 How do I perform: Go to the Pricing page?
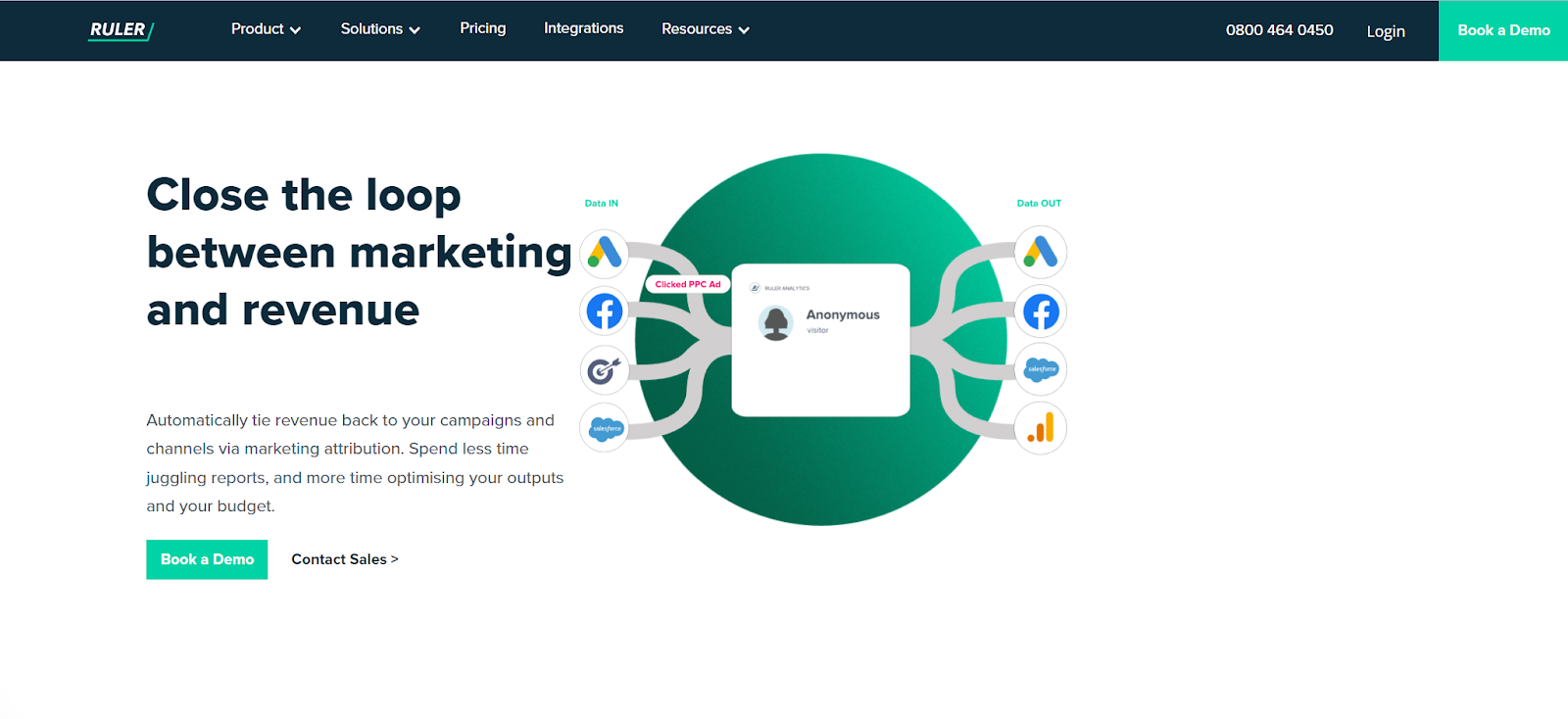[483, 28]
